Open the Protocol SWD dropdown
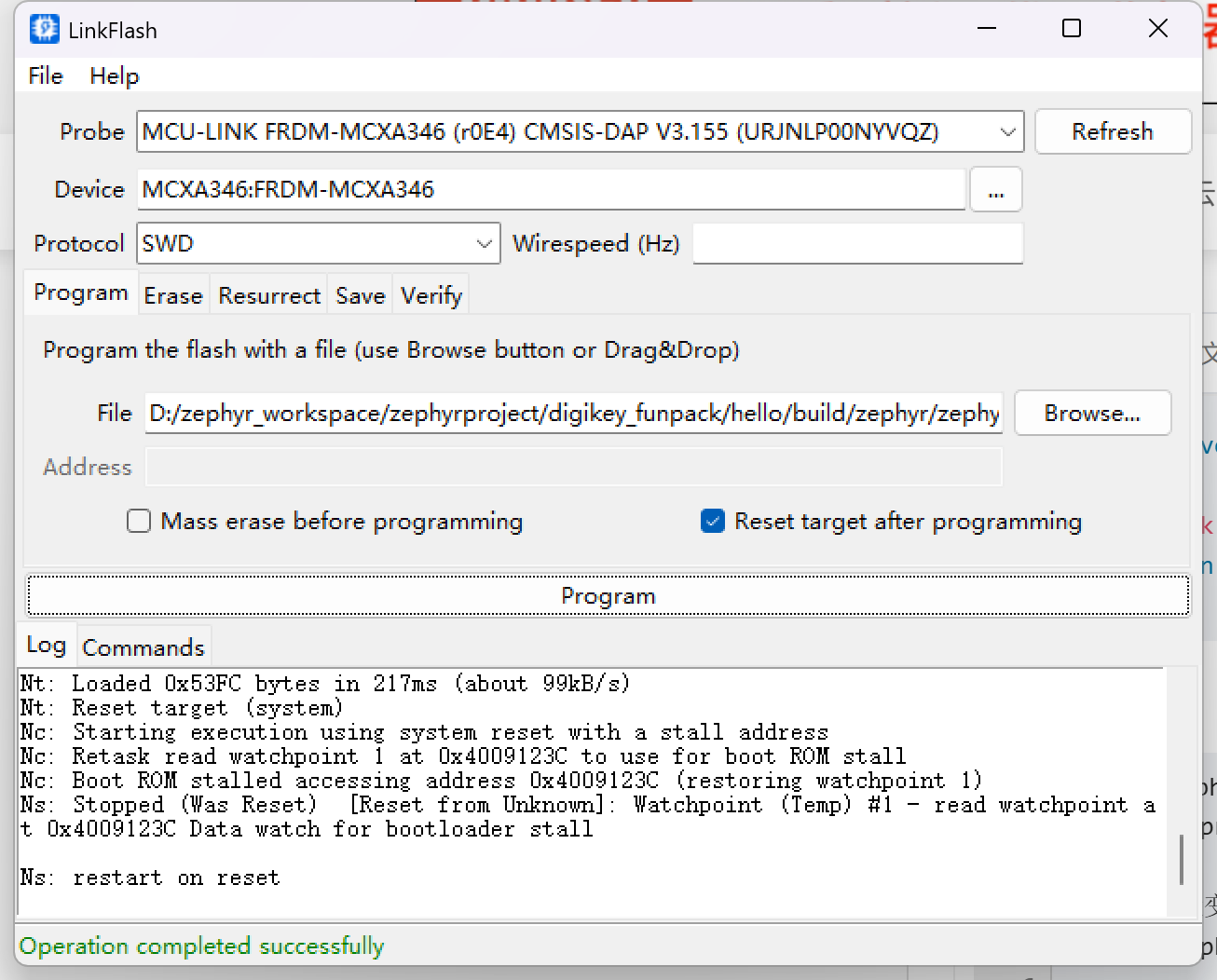The image size is (1217, 980). [484, 244]
